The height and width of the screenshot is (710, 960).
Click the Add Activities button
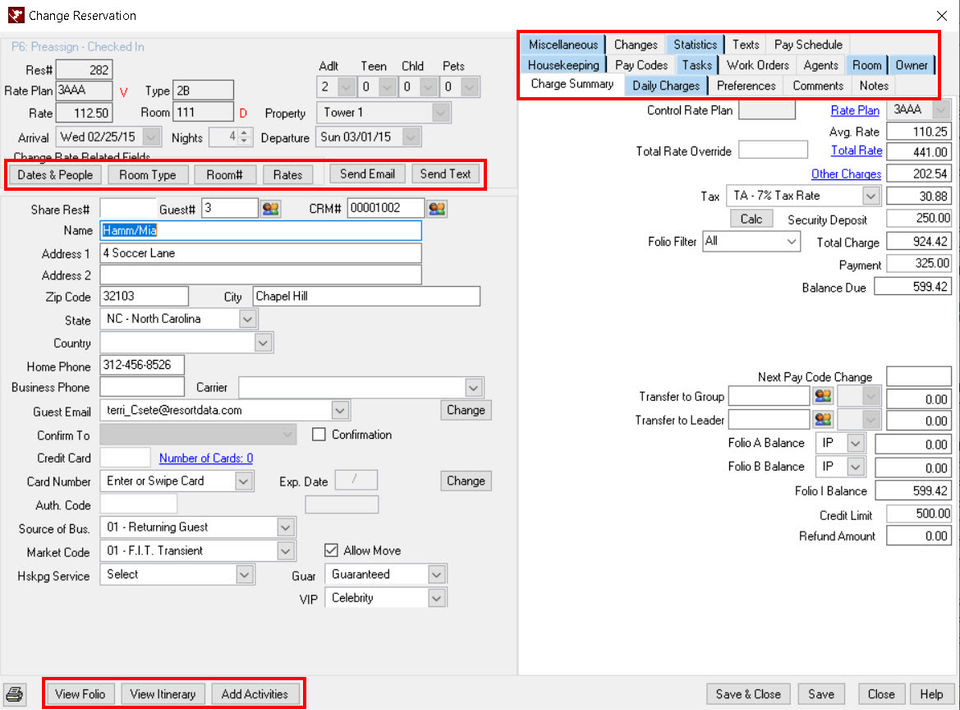(255, 694)
